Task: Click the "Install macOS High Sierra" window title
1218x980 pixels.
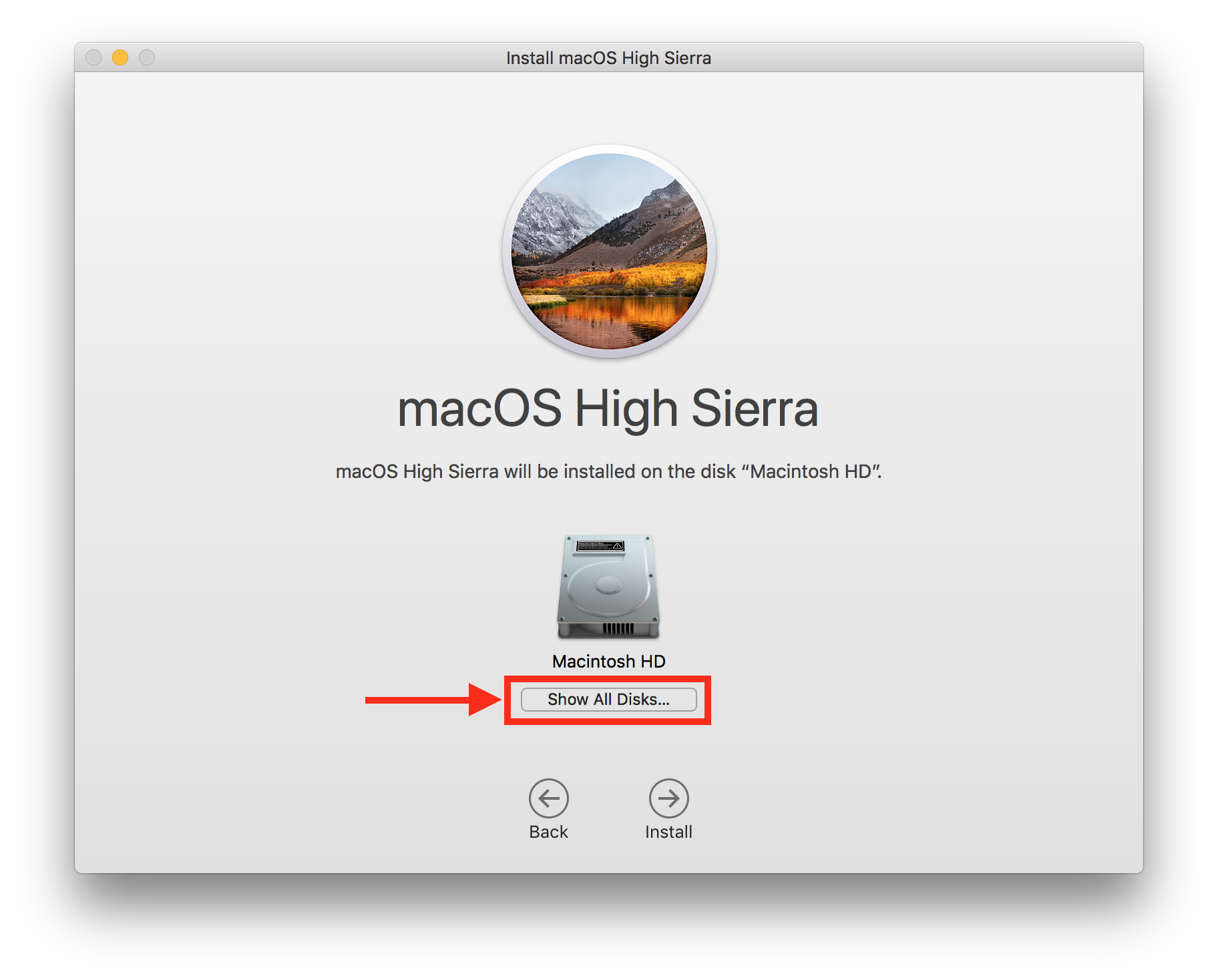Action: point(608,58)
